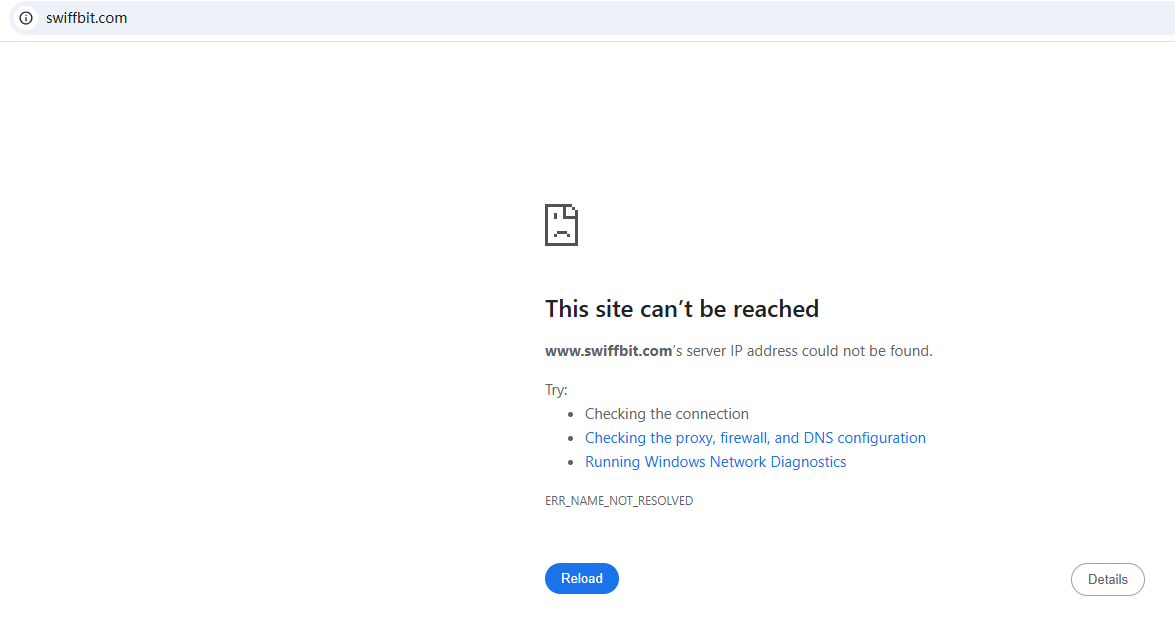Run Windows Network Diagnostics link
The height and width of the screenshot is (619, 1175).
pos(715,462)
